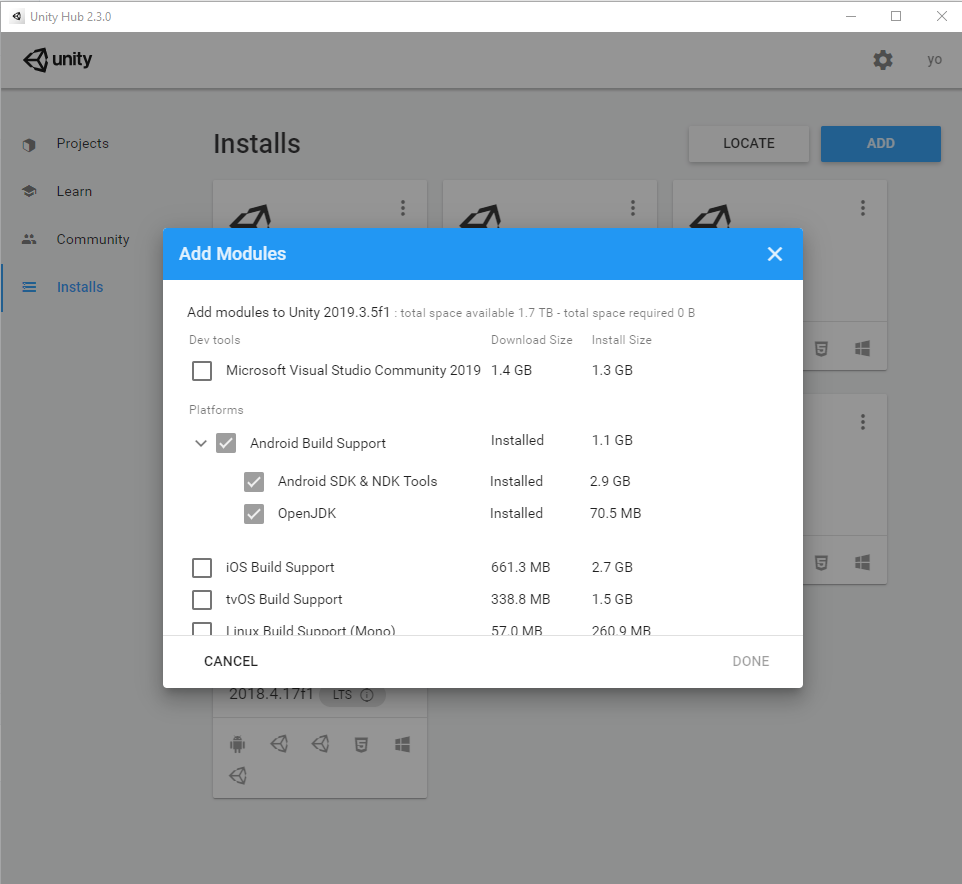
Task: Click HTML5 icon on the top-right install card
Action: 822,349
